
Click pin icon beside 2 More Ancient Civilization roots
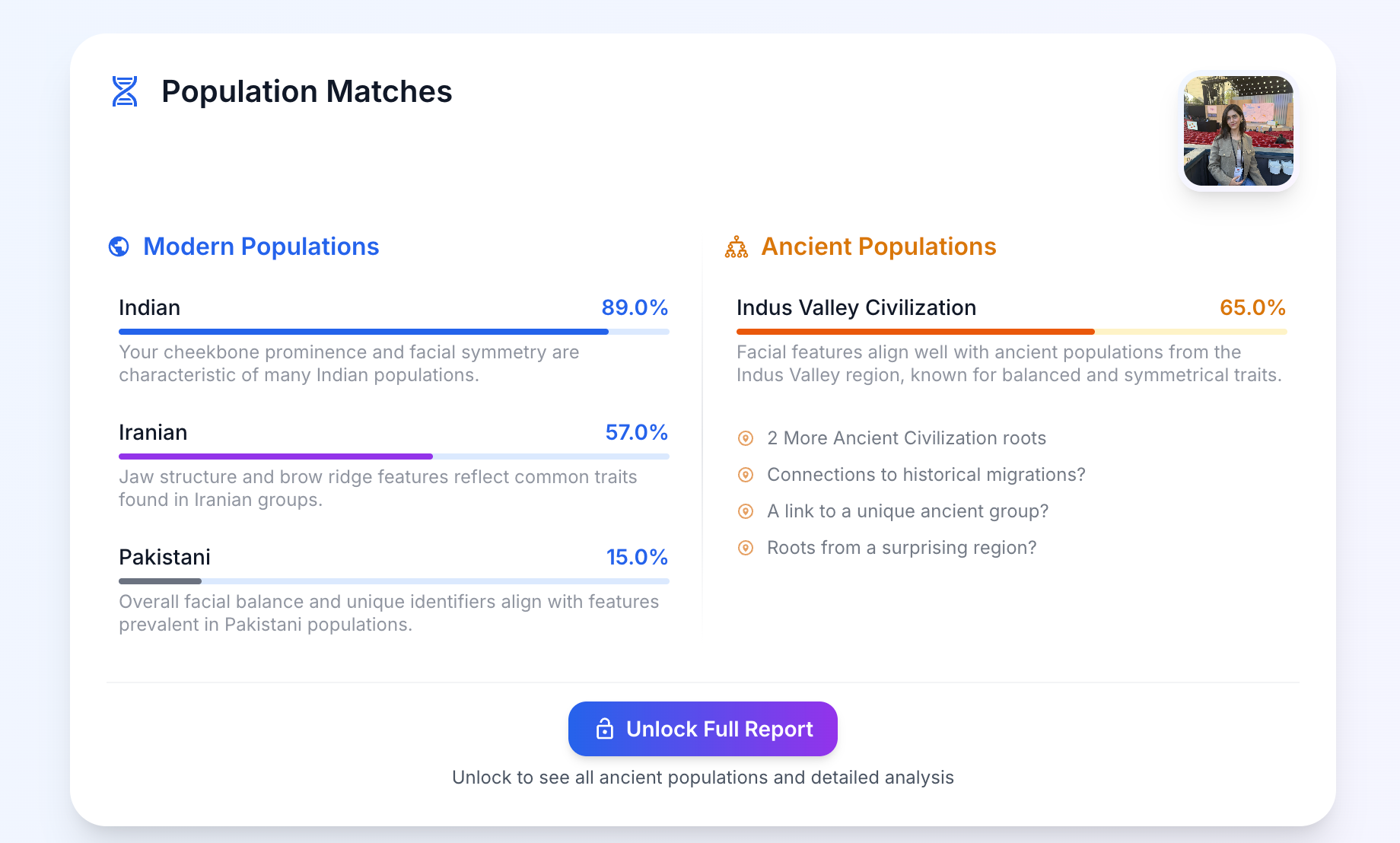point(746,438)
